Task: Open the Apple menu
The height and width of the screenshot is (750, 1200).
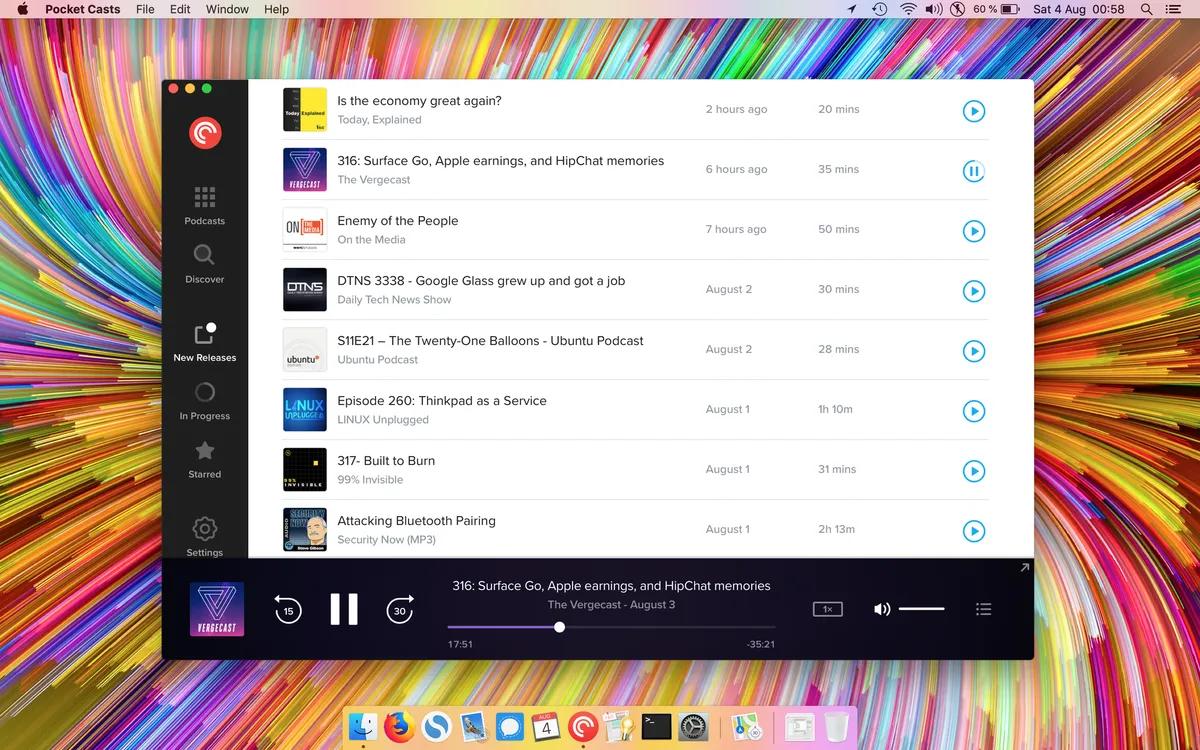Action: [22, 9]
